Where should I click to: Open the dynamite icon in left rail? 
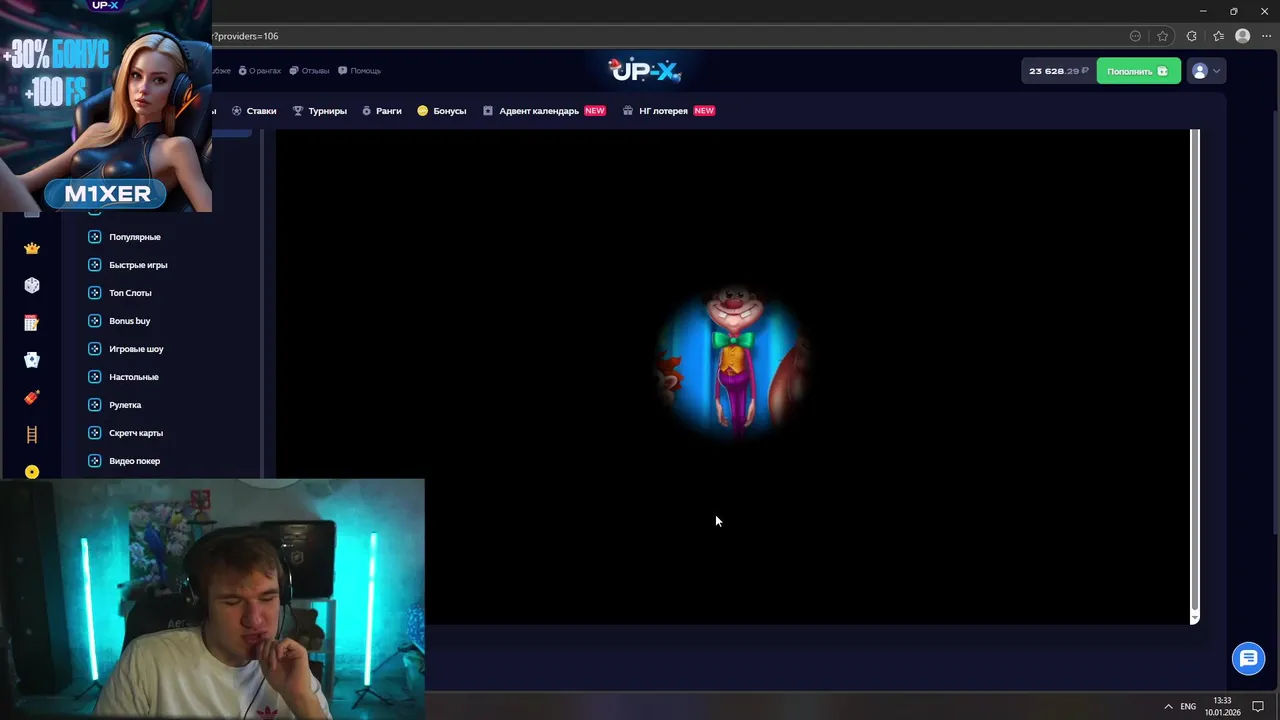[32, 397]
